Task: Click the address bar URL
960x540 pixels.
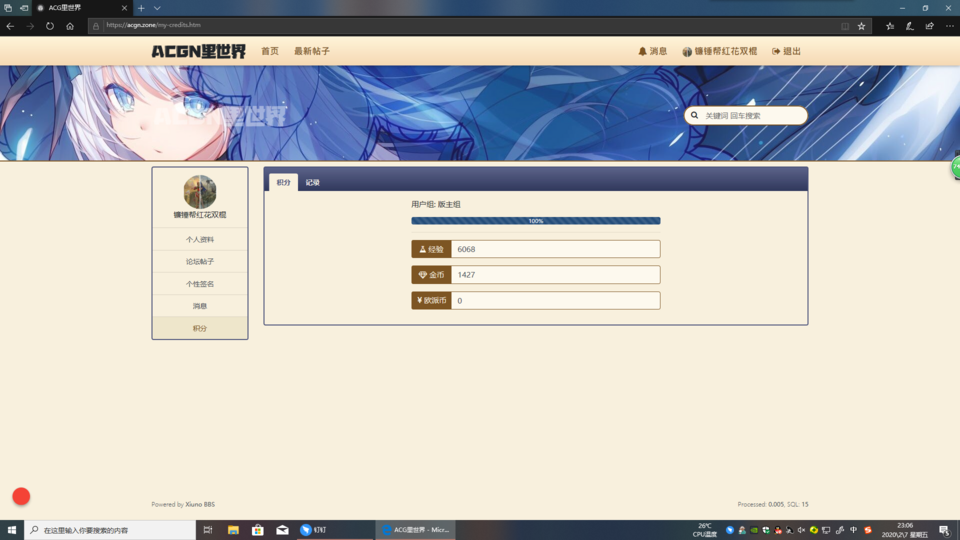Action: coord(154,25)
